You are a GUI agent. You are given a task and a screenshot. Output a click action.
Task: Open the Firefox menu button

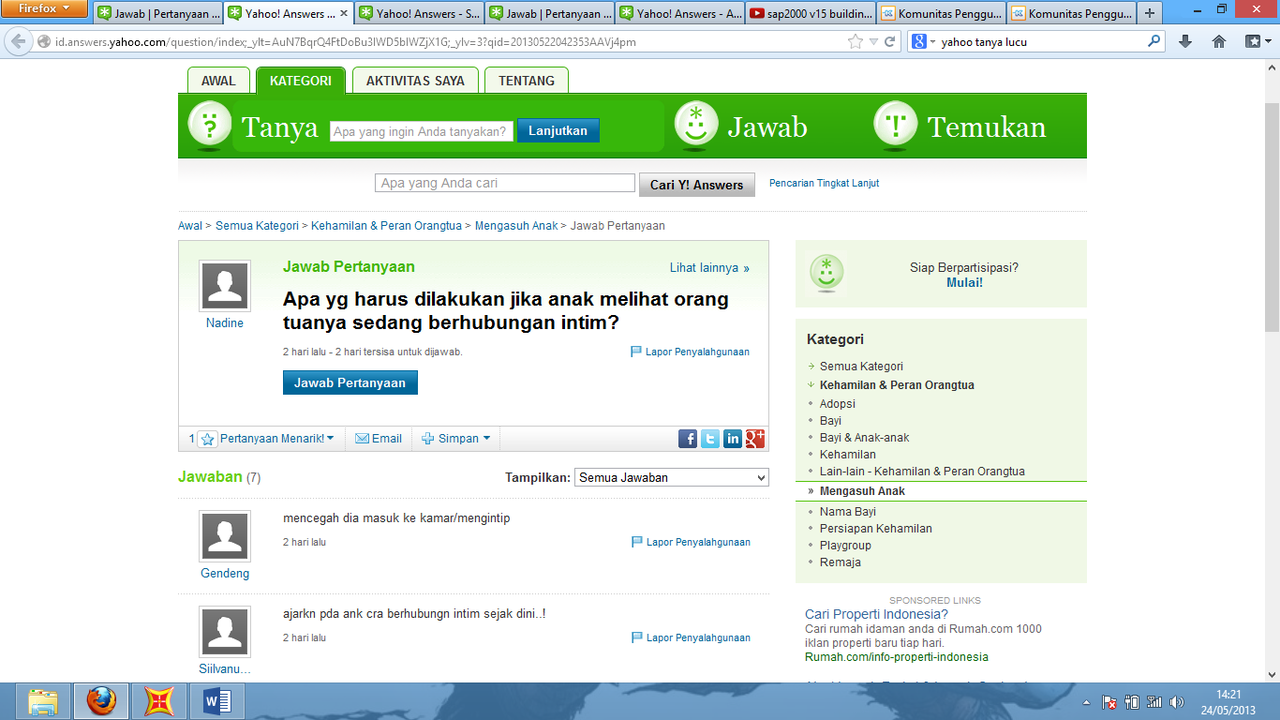[46, 8]
